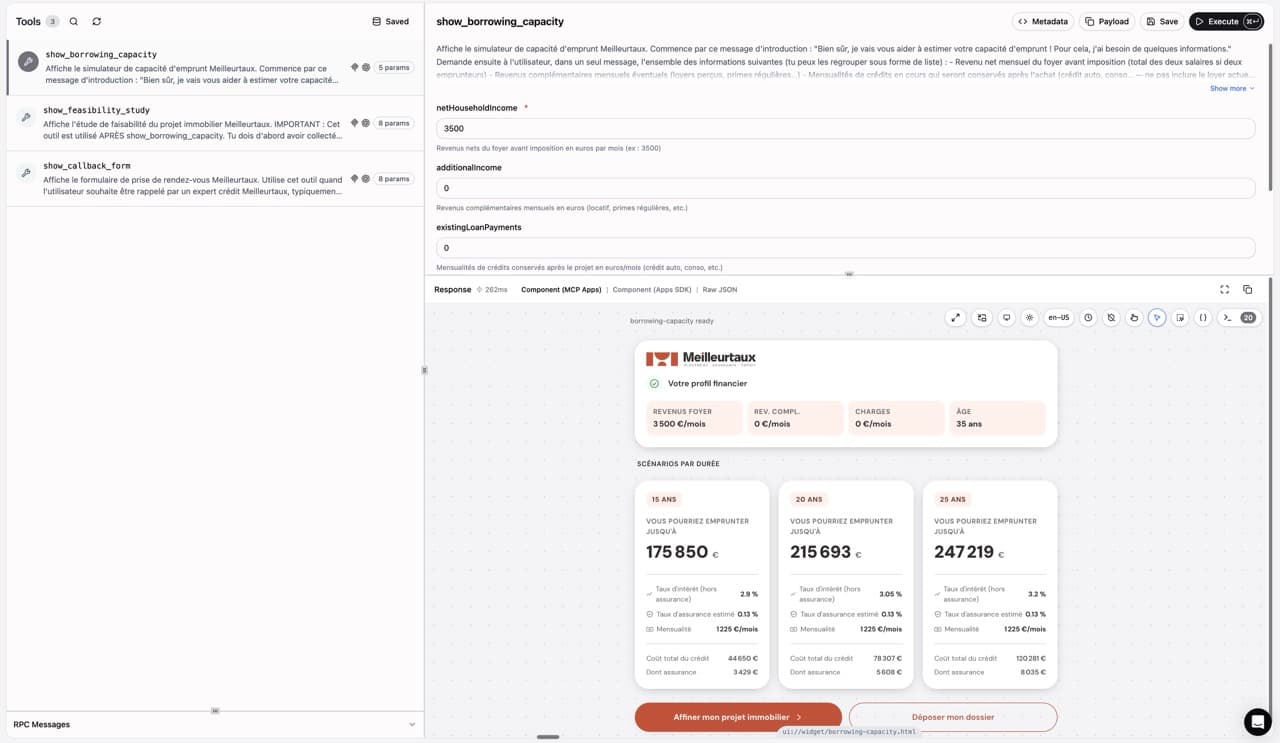Click the Meilleurtaux logo

point(700,358)
